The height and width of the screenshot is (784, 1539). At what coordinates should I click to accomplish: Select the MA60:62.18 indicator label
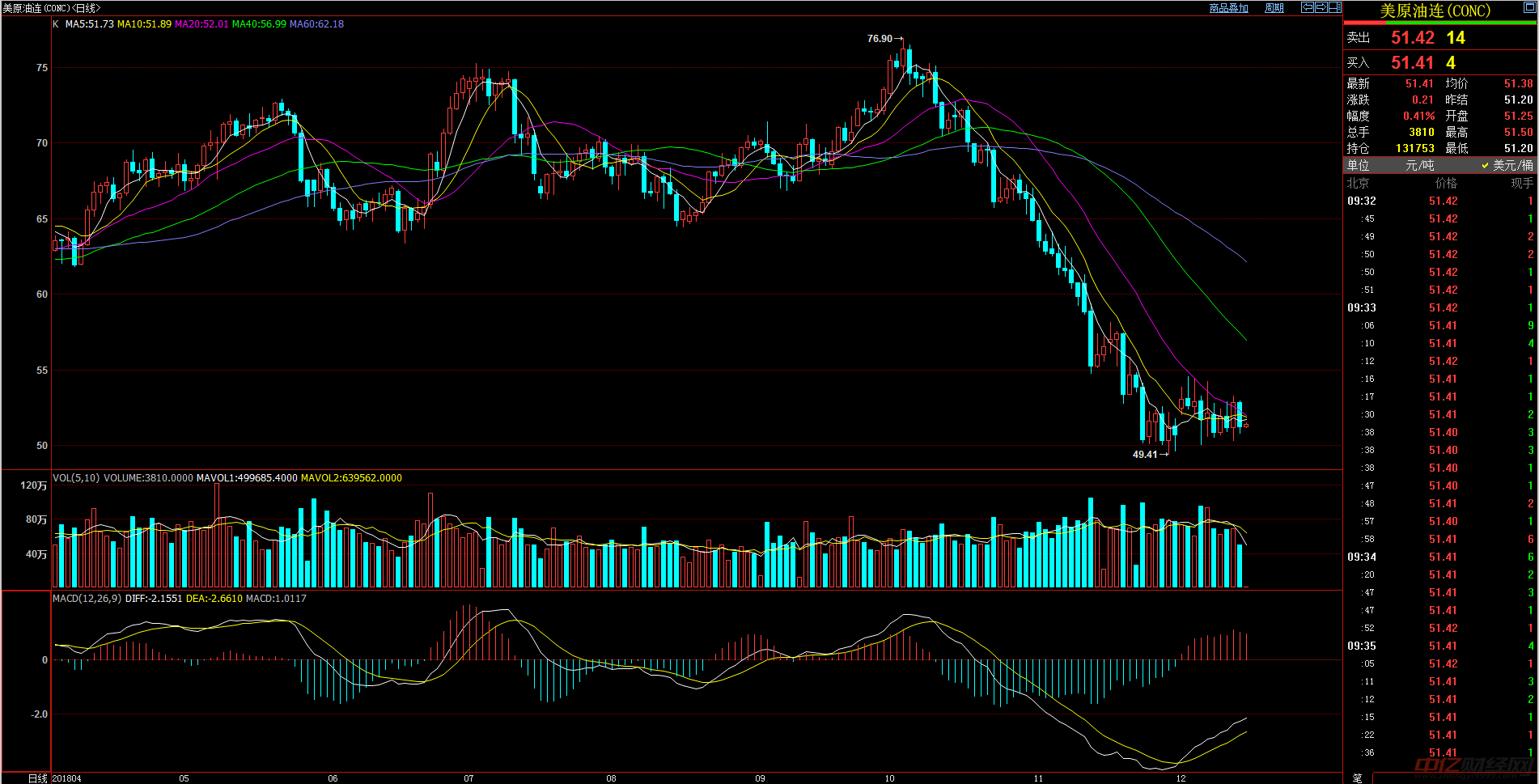pyautogui.click(x=316, y=24)
